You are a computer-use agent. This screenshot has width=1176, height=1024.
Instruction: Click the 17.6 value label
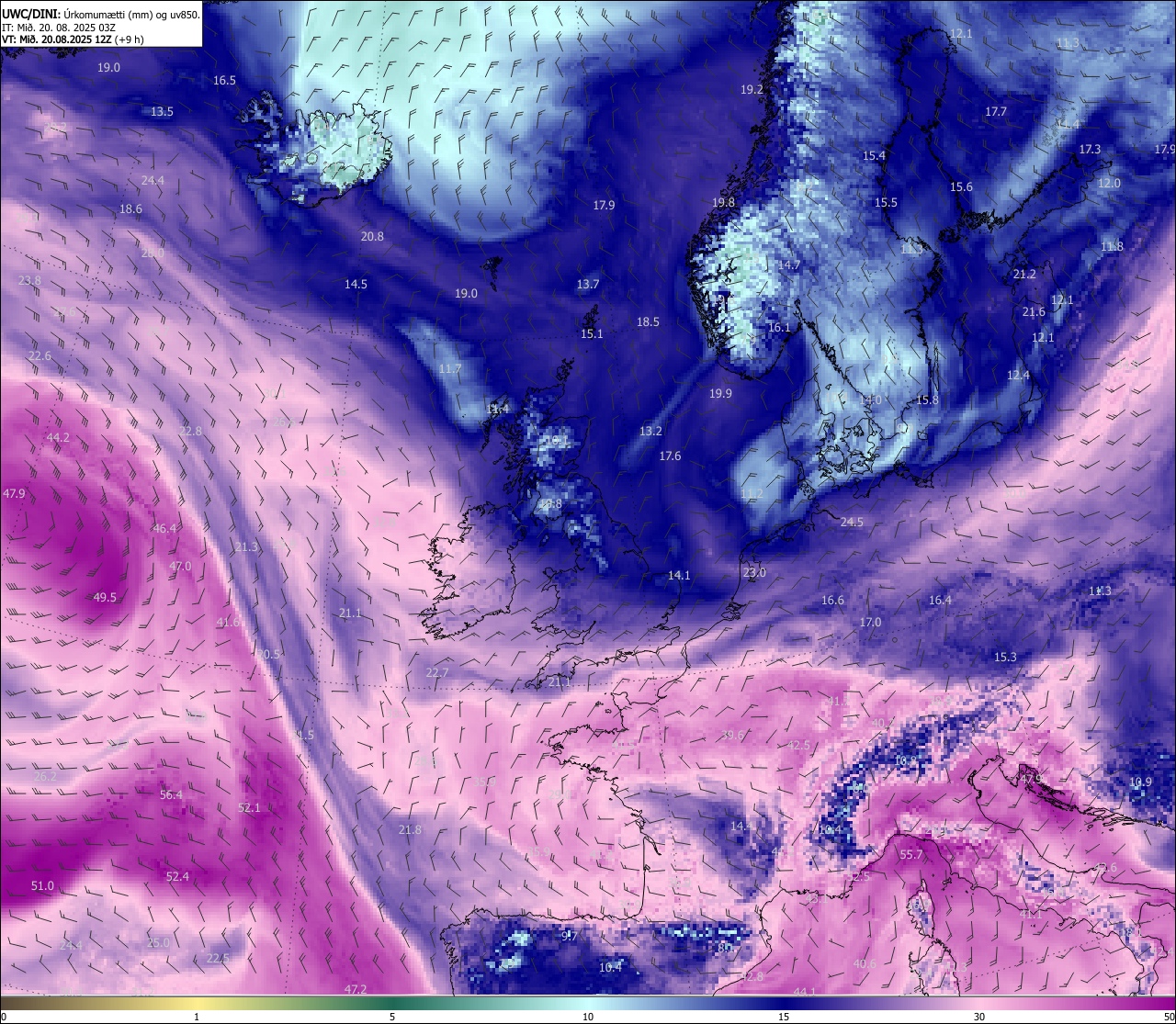670,456
